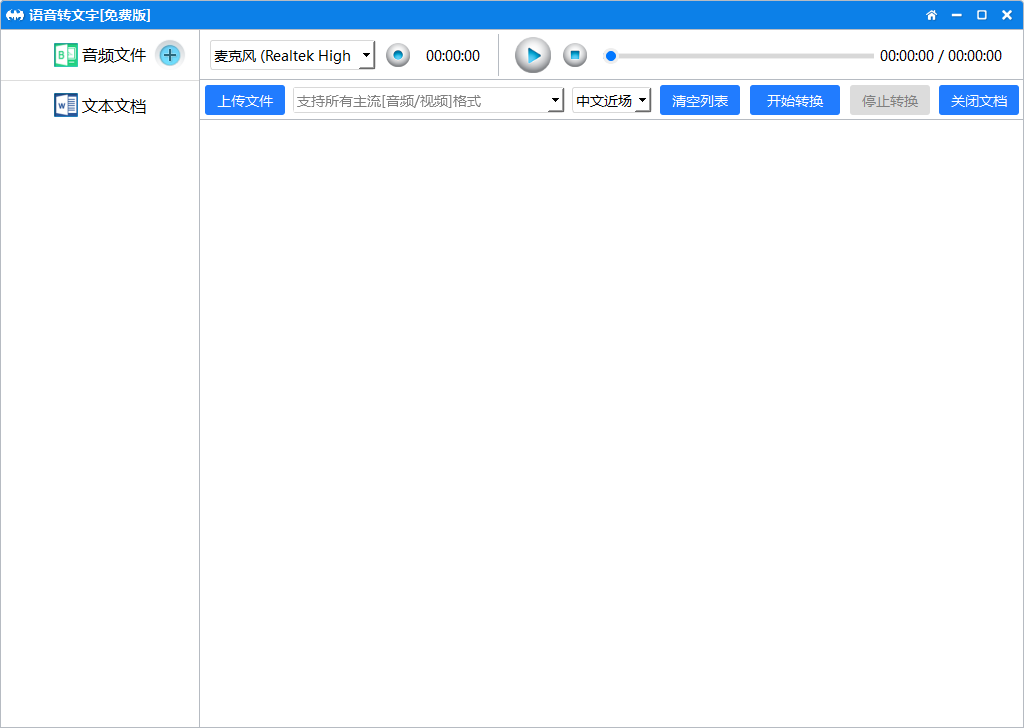1024x728 pixels.
Task: Select the 音频文件 sidebar tab
Action: (x=113, y=56)
